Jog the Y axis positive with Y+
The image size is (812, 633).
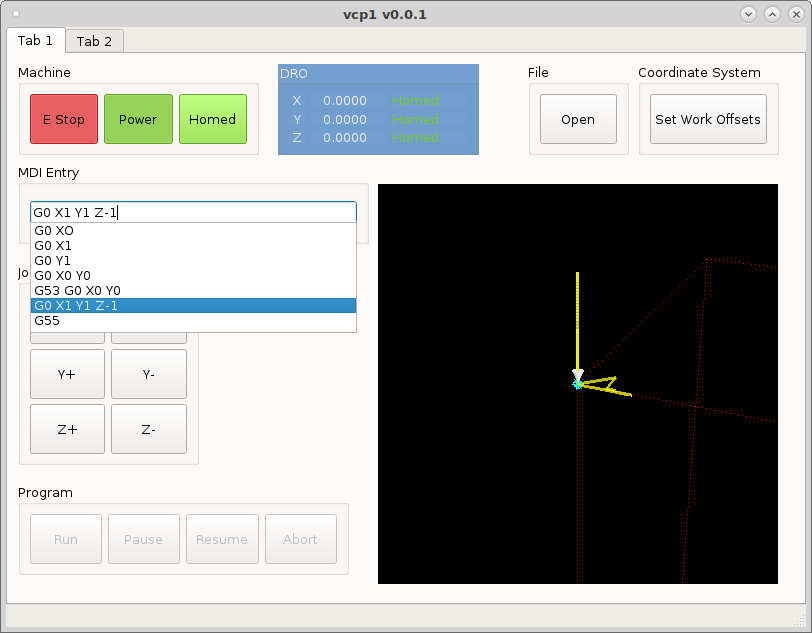coord(67,374)
